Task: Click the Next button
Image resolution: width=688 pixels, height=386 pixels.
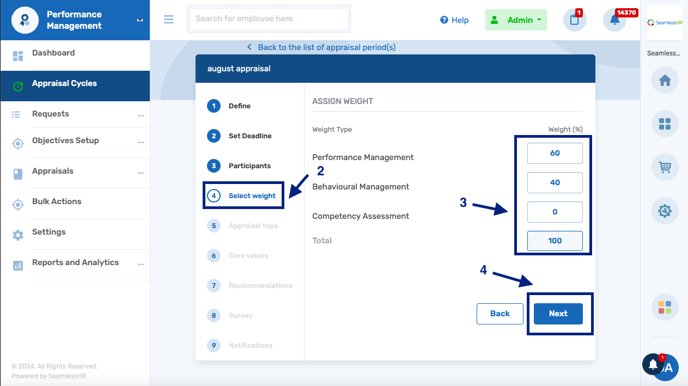Action: tap(558, 314)
